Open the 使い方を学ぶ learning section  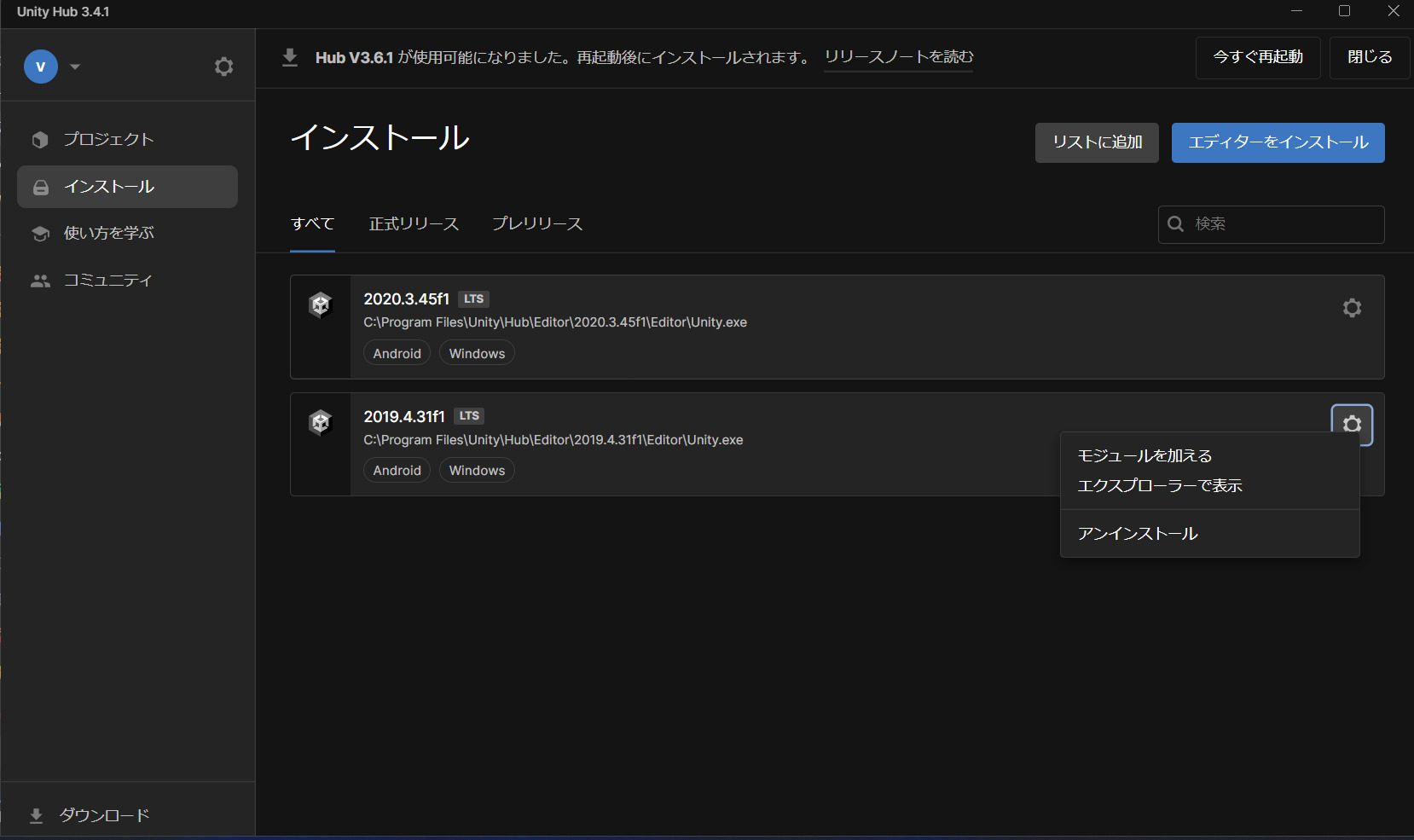107,232
